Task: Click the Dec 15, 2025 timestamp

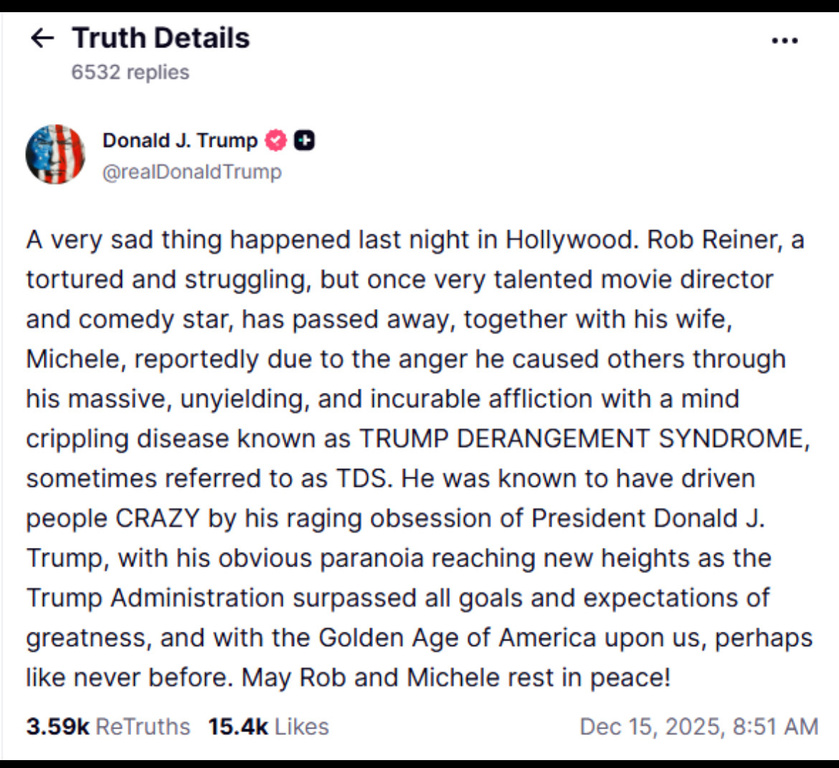Action: click(699, 727)
